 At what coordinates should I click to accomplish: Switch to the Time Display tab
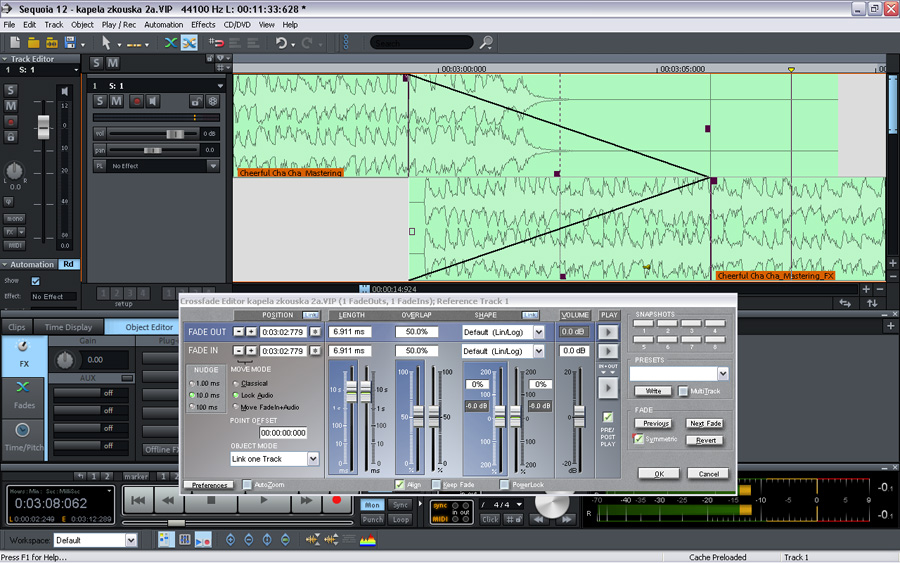point(68,327)
